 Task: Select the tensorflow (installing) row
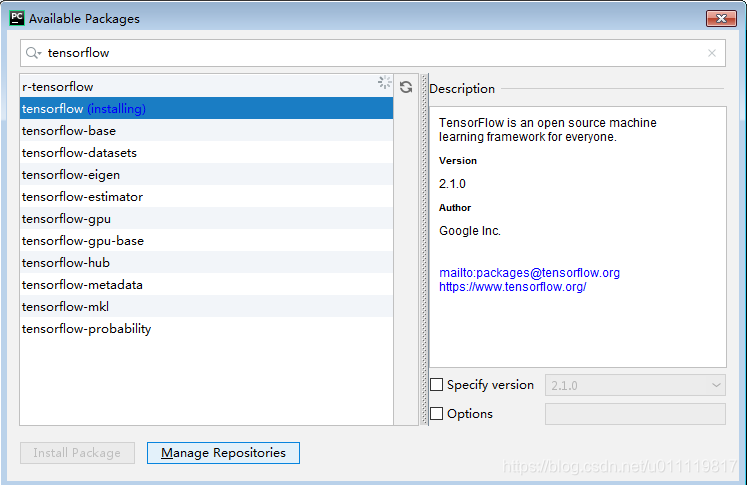coord(206,109)
